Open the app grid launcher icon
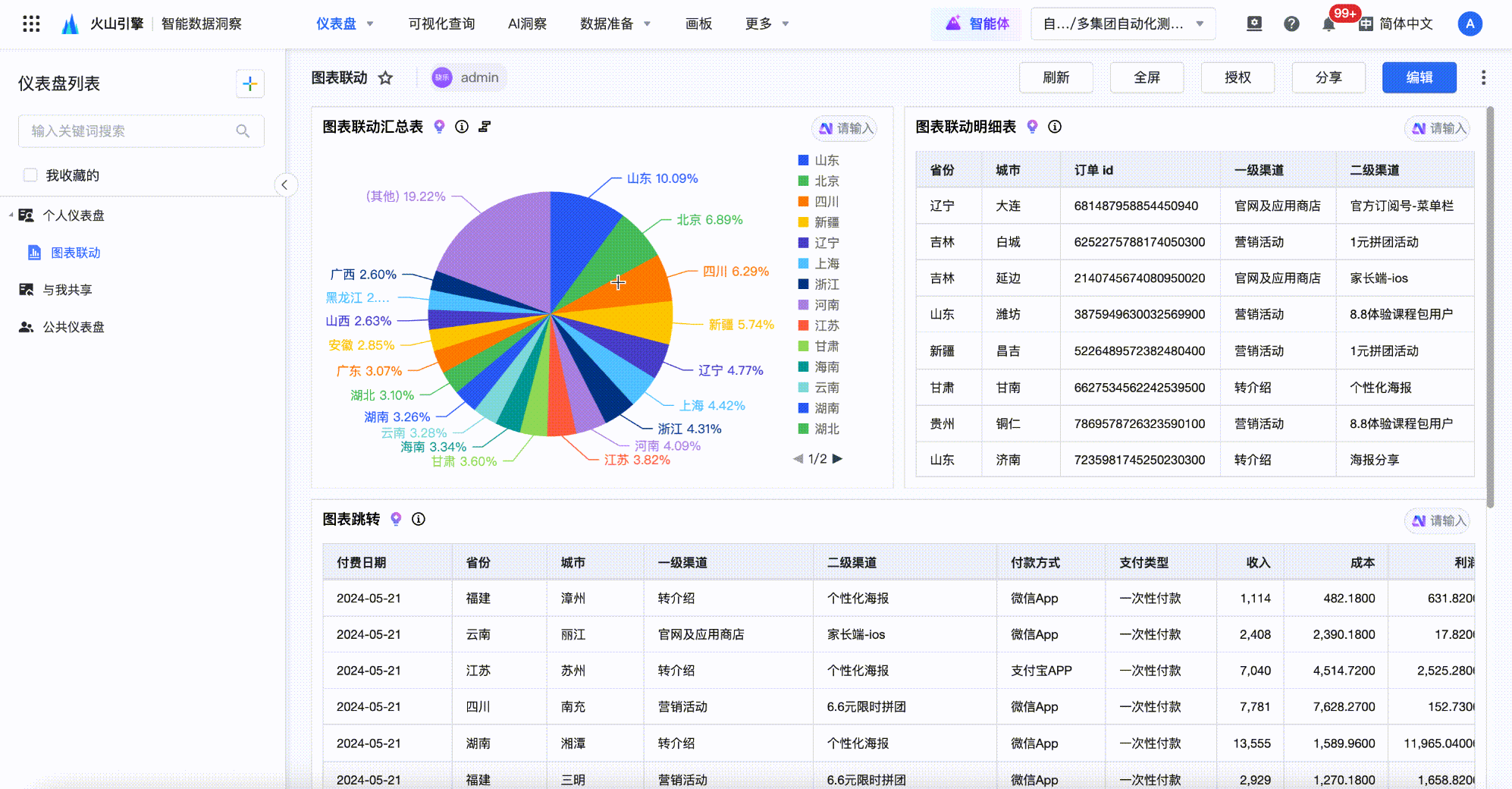This screenshot has height=789, width=1512. pos(31,24)
